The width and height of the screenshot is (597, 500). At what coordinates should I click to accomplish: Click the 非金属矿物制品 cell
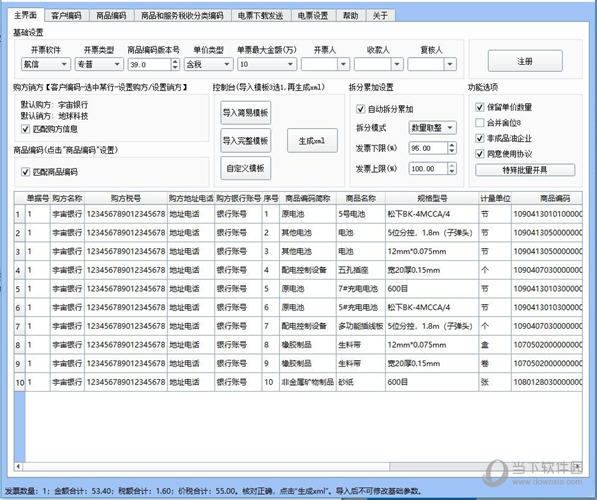click(308, 382)
